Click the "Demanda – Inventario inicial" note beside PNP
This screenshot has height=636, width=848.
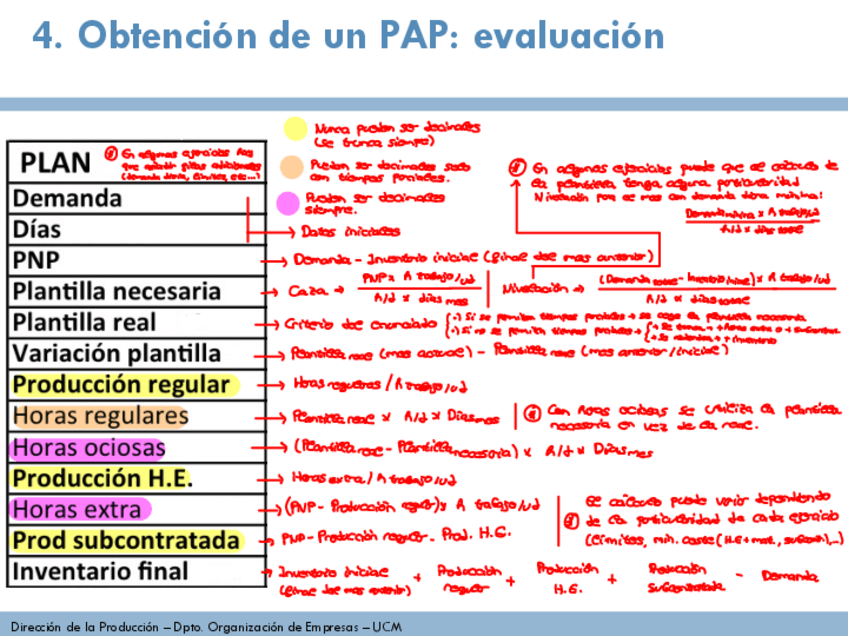473,259
